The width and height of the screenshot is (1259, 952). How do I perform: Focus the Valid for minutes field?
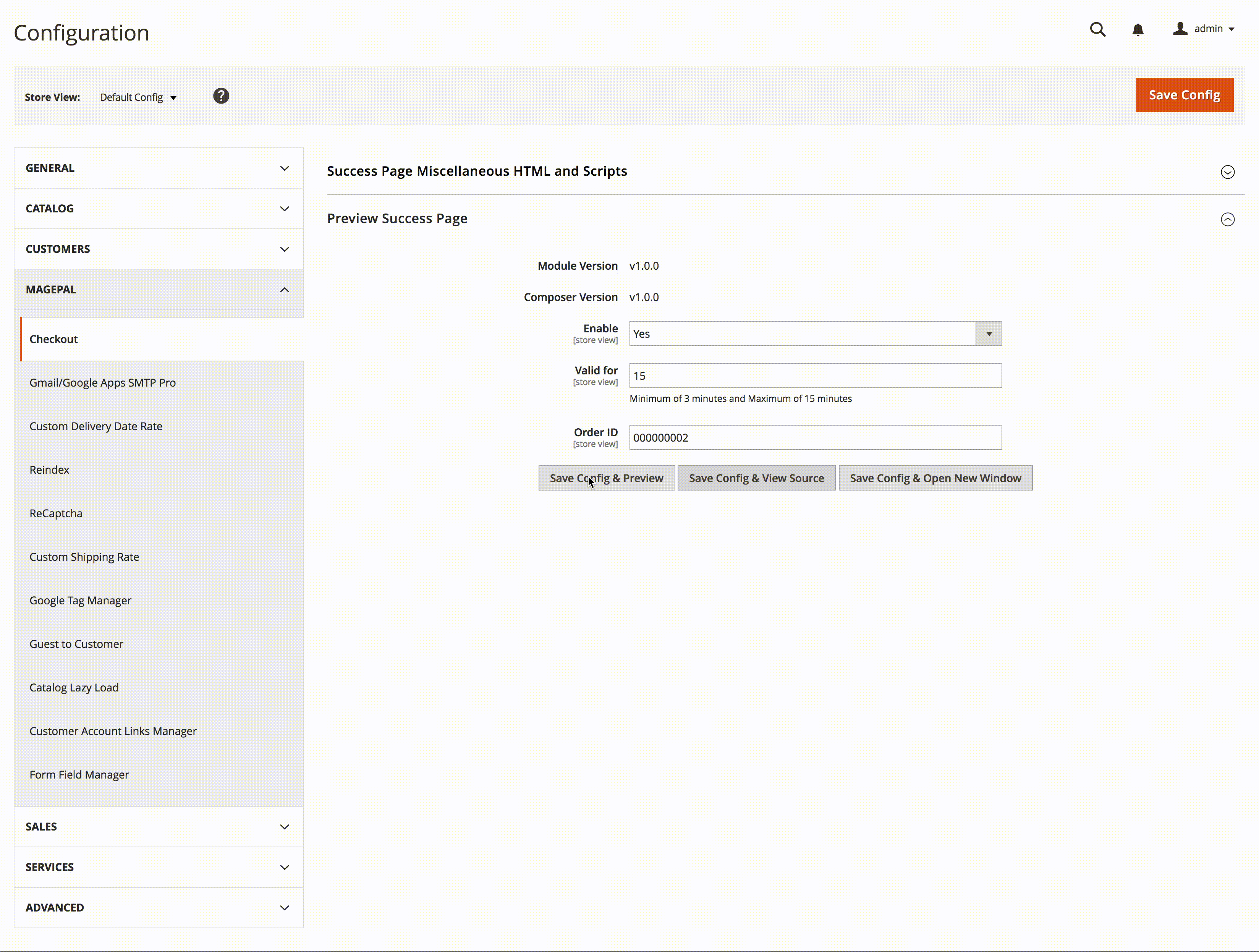point(814,376)
